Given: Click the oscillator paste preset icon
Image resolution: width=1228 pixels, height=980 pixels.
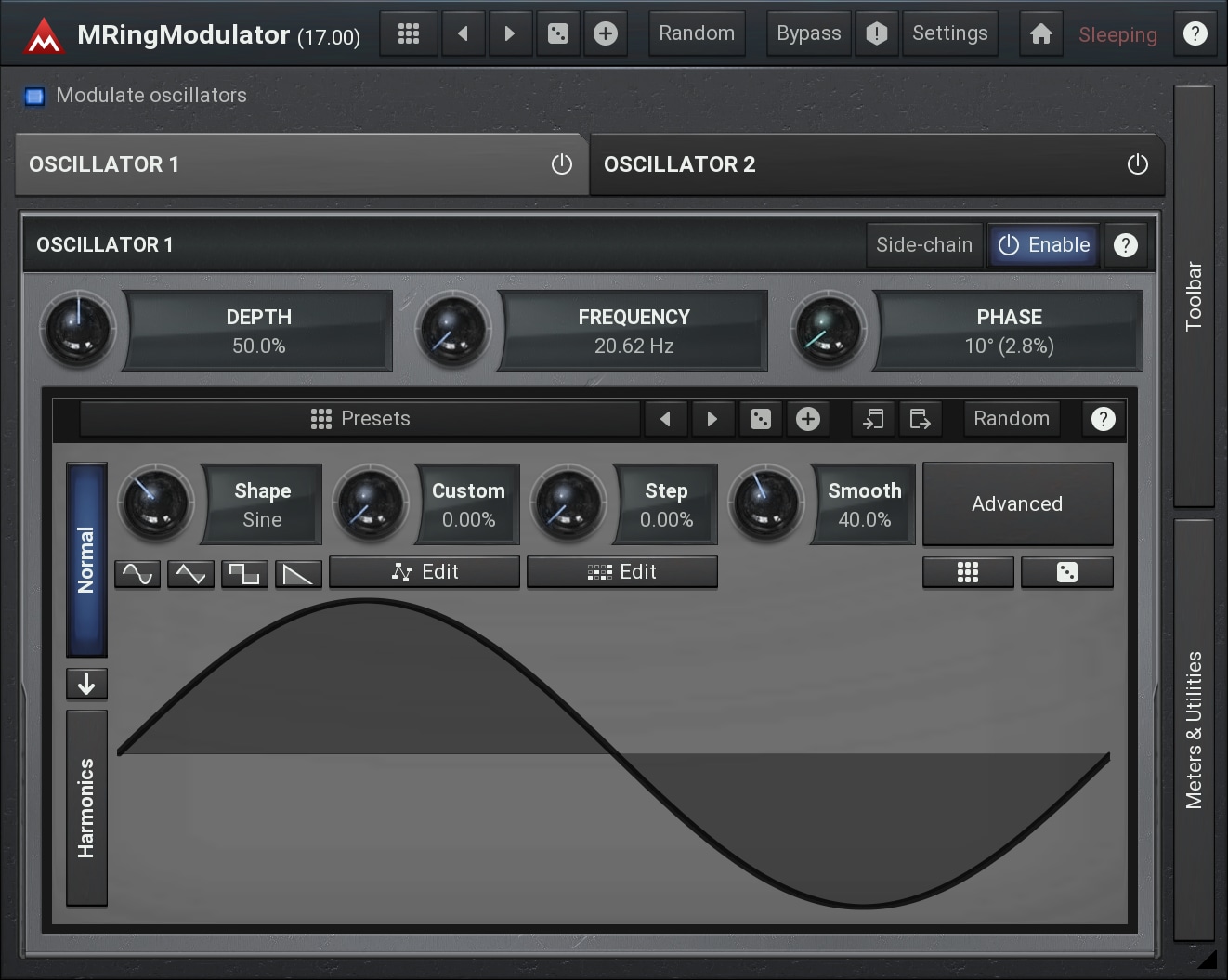Looking at the screenshot, I should tap(873, 419).
